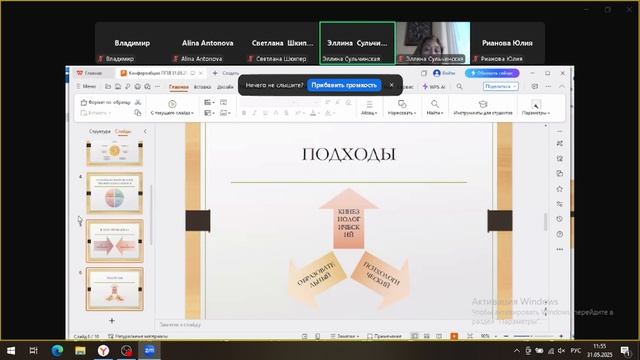
Task: Click the plus add-slide button below thumbnails
Action: (112, 321)
